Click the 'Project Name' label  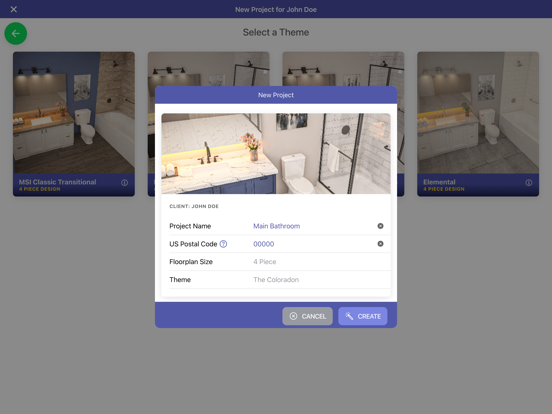coord(190,226)
